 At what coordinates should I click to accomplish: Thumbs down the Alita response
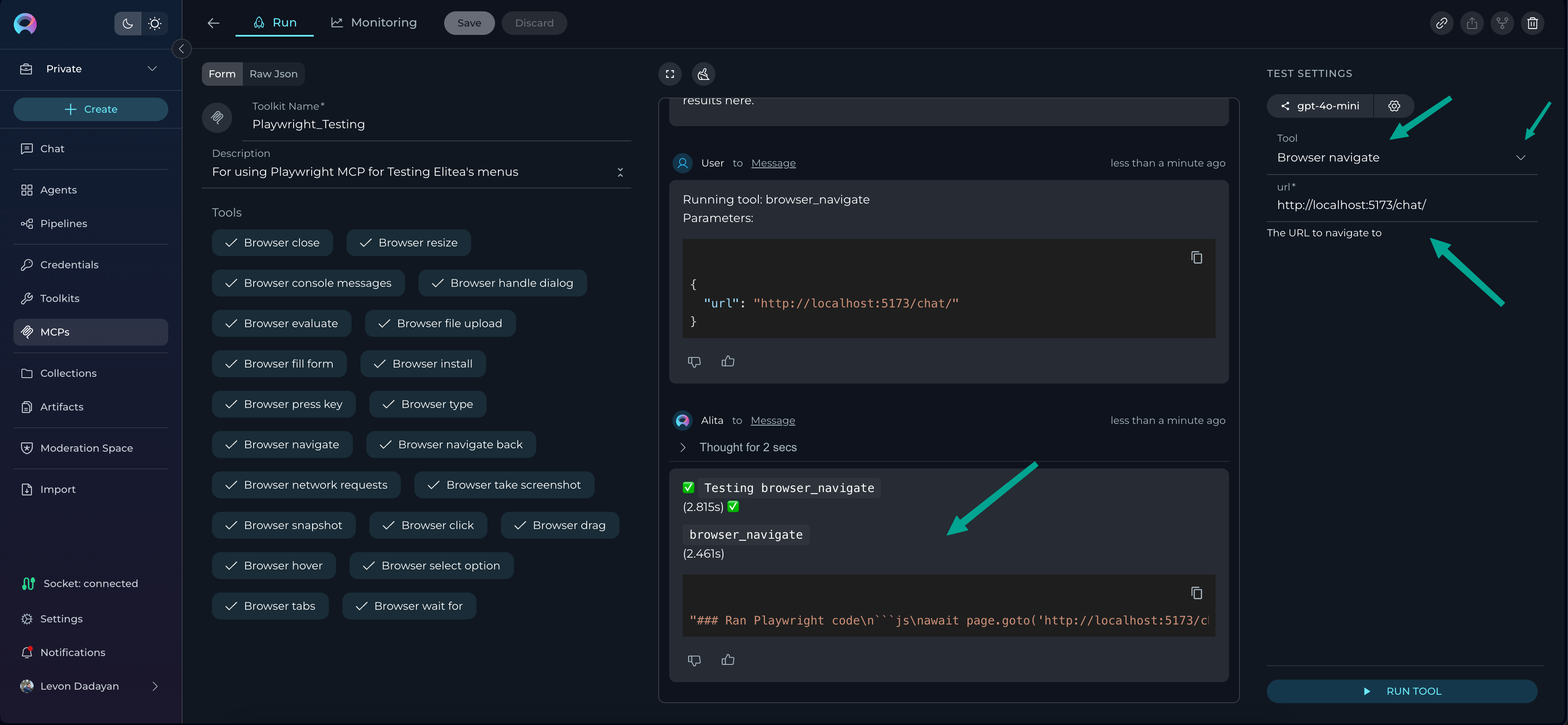point(694,661)
